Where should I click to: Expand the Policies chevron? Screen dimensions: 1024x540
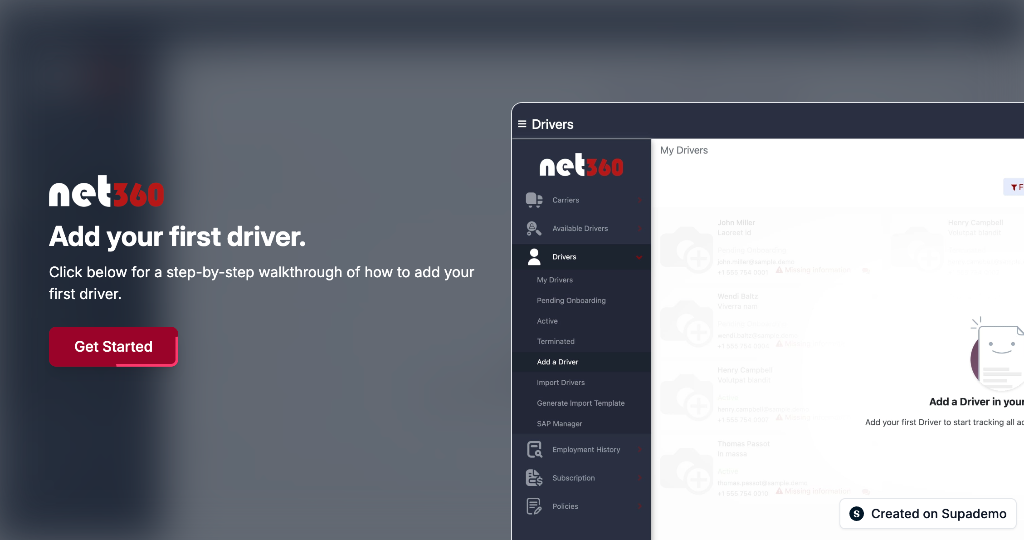(639, 507)
